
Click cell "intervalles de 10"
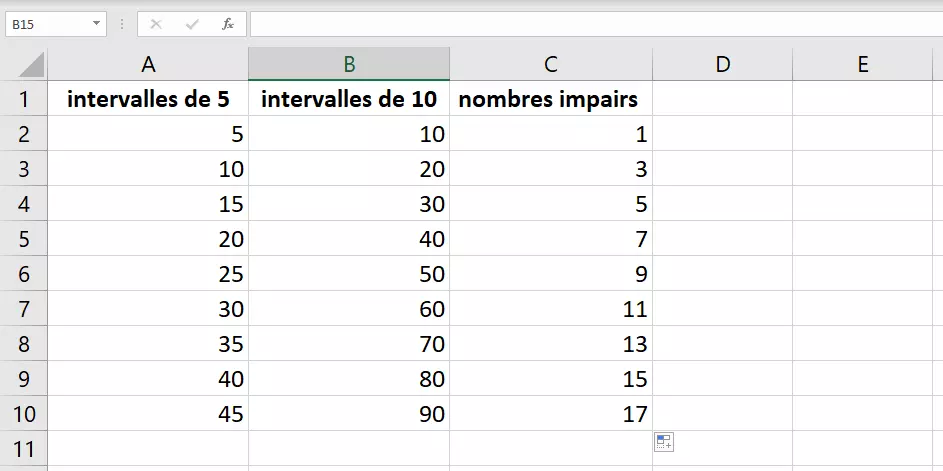pyautogui.click(x=349, y=99)
